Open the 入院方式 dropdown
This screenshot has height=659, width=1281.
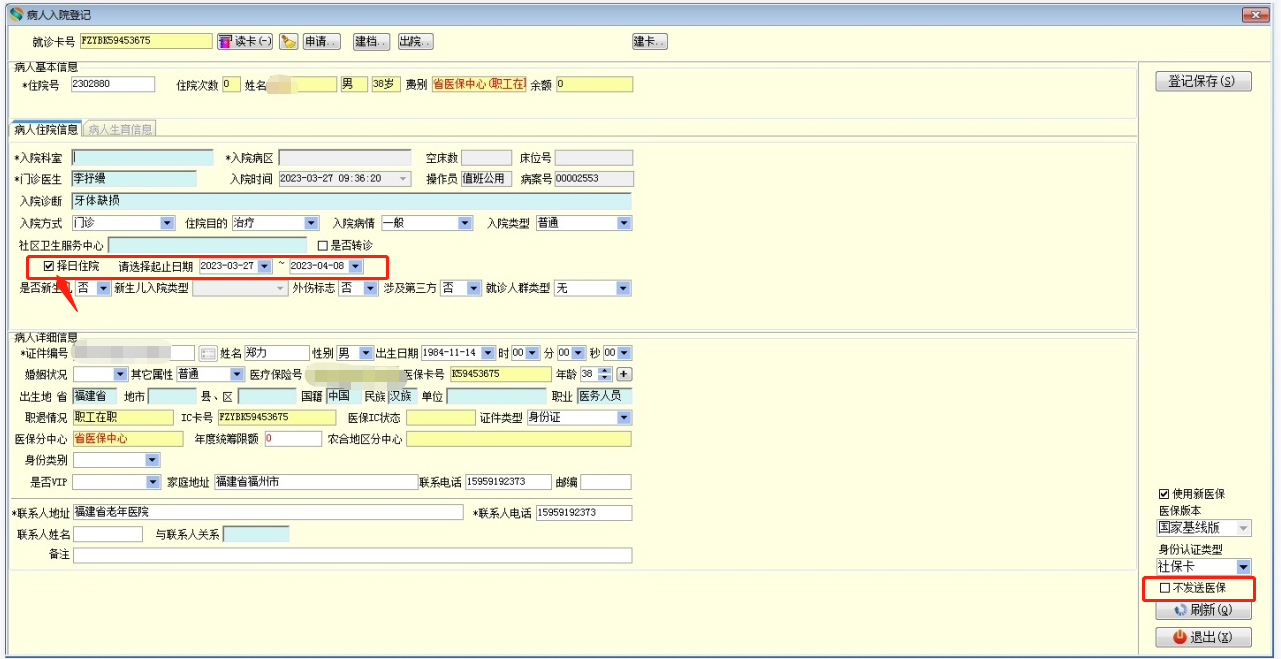pos(167,223)
